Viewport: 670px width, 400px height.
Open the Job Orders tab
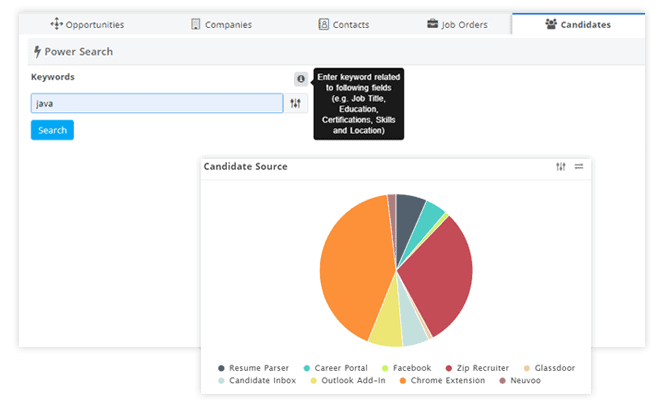click(x=457, y=24)
